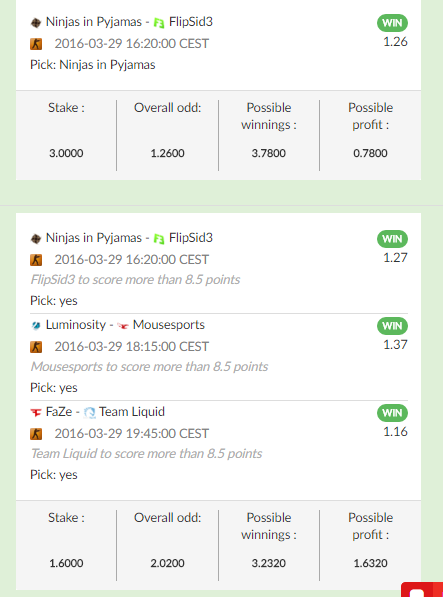Image resolution: width=443 pixels, height=597 pixels.
Task: Click the FaZe team logo
Action: (x=36, y=412)
